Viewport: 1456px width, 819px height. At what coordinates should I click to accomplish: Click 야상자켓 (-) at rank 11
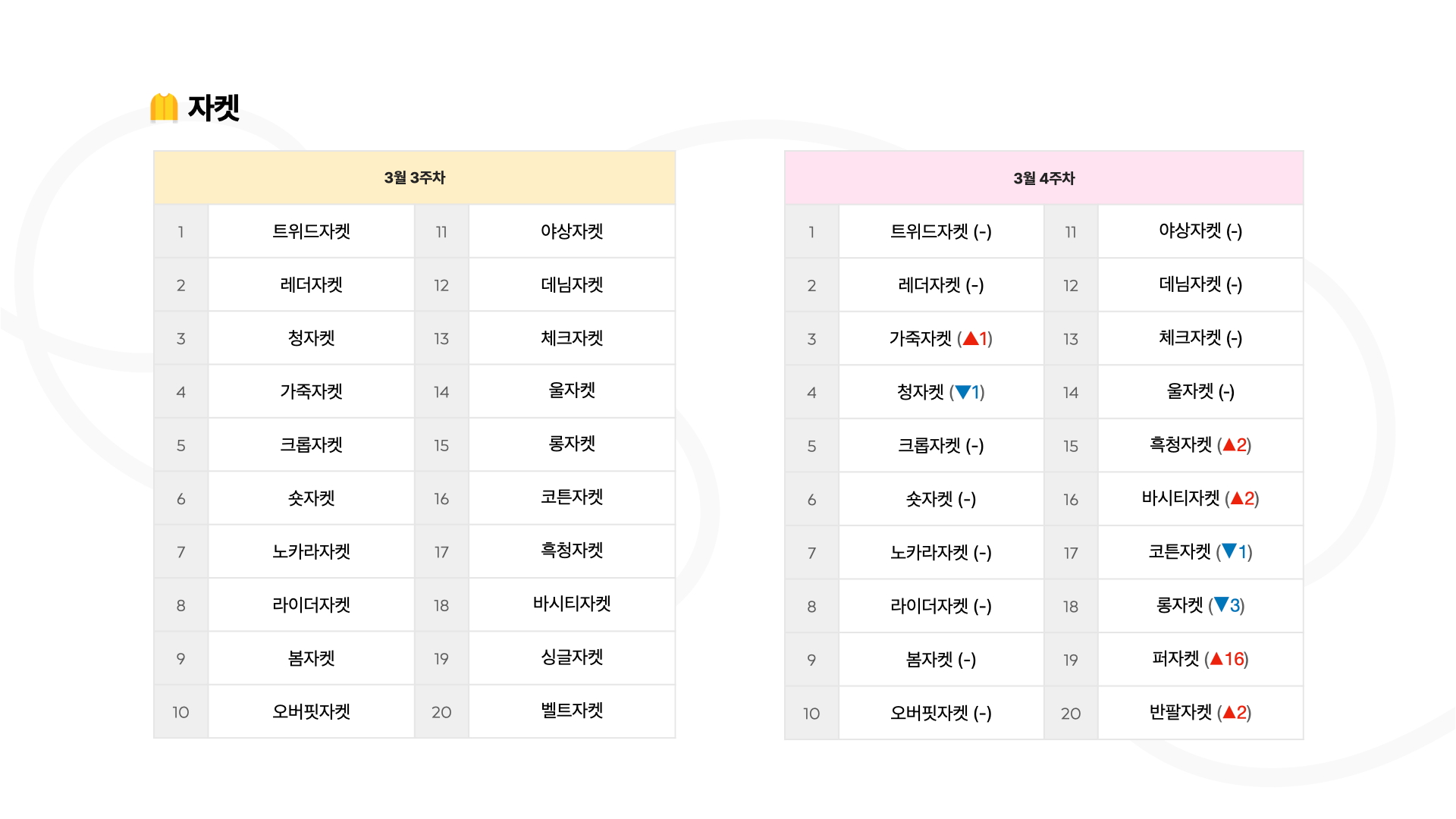point(1200,231)
